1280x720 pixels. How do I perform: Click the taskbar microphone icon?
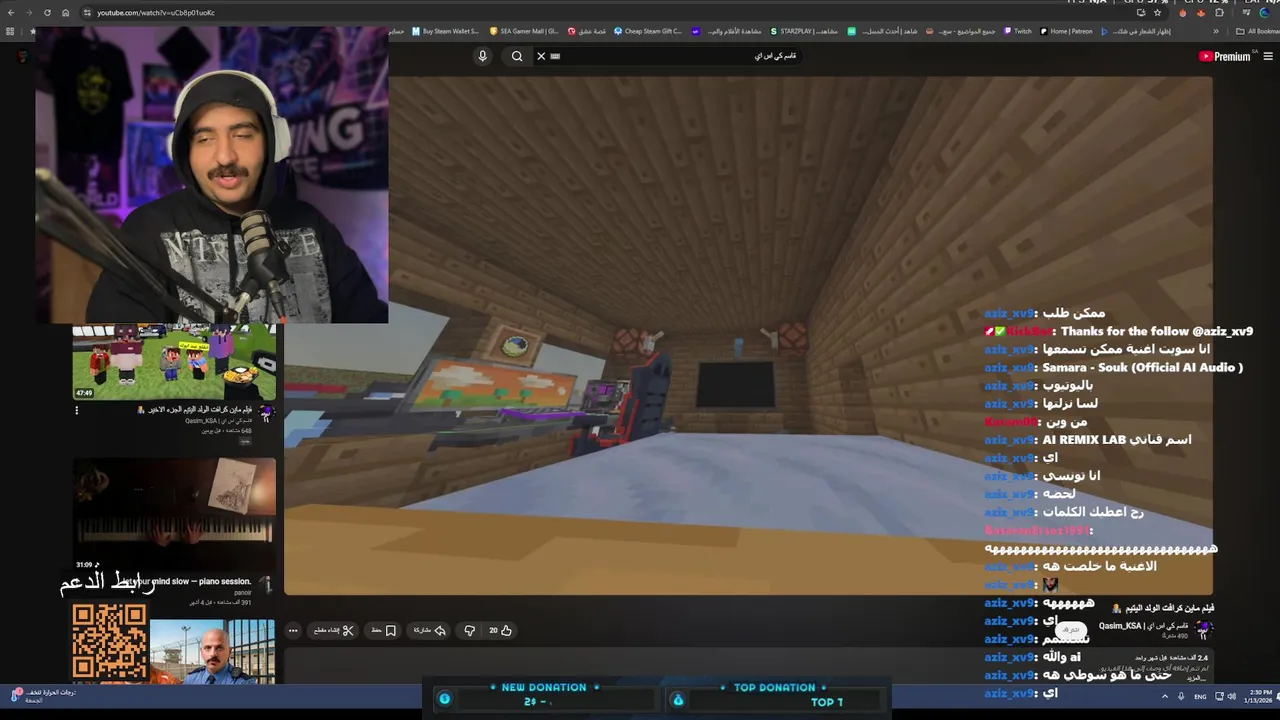pos(1181,696)
